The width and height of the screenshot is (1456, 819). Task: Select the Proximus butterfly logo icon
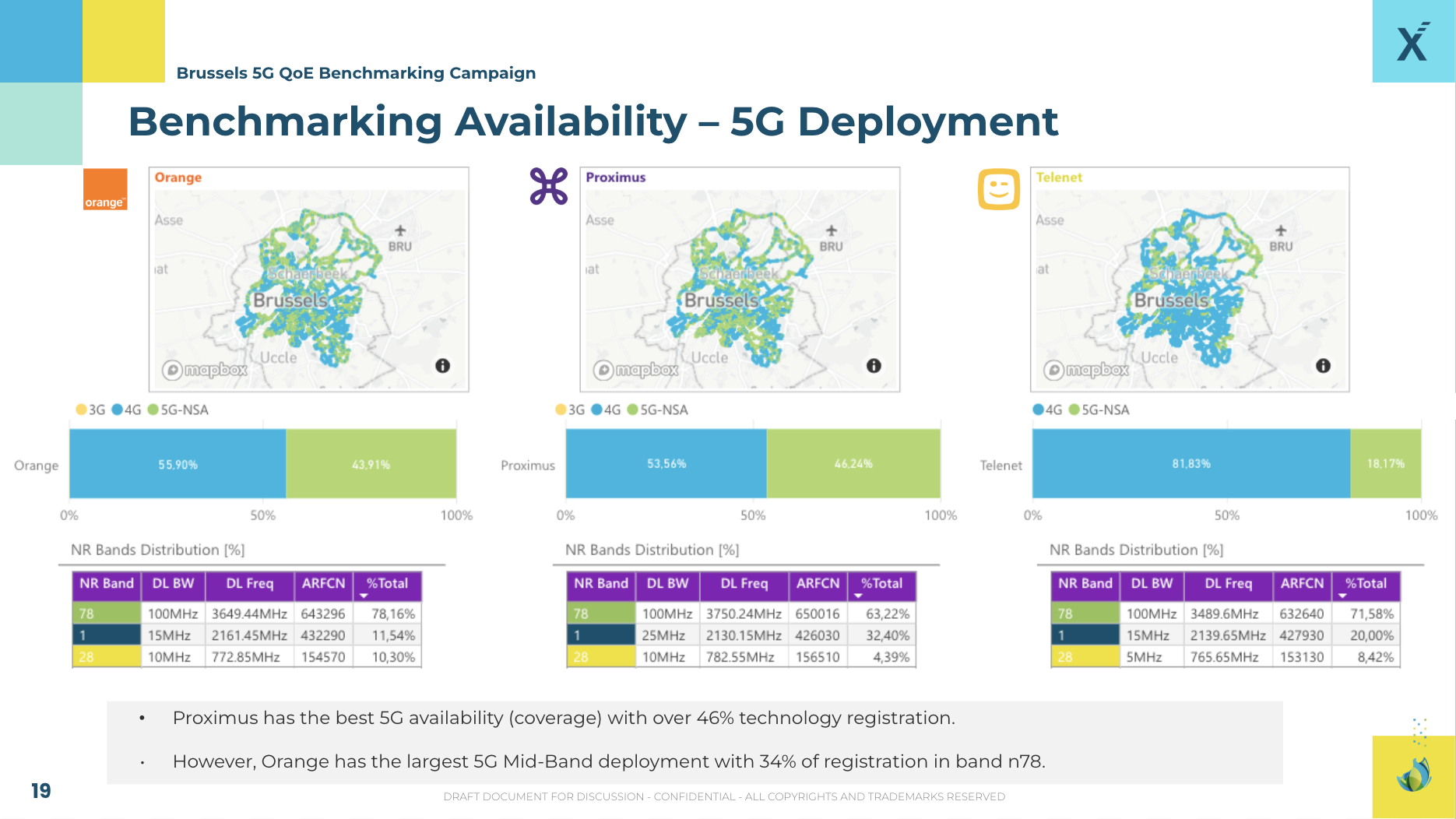[549, 185]
